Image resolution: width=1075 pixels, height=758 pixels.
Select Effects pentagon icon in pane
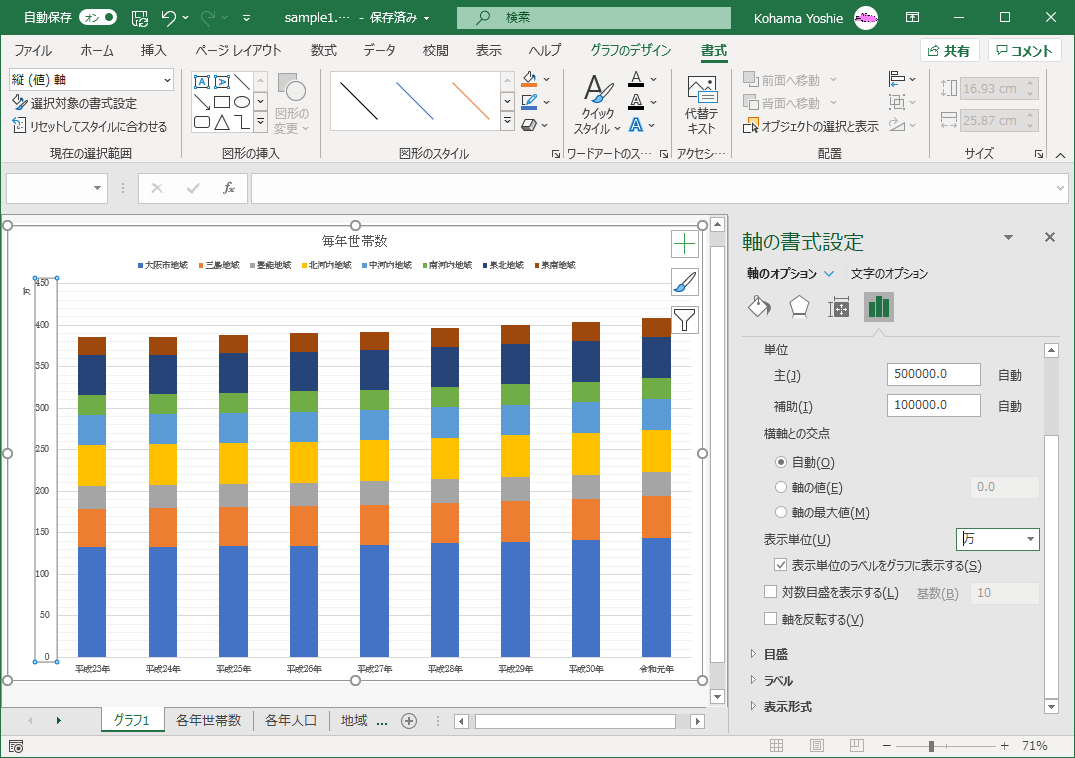799,307
